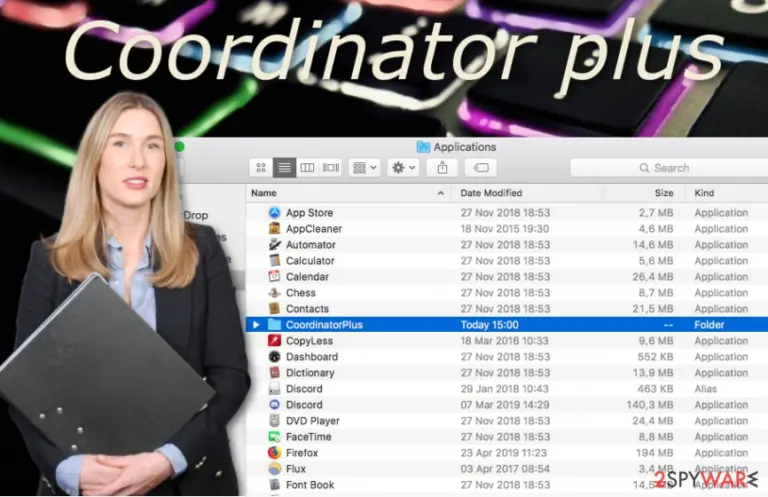Screen dimensions: 768x497
Task: Click the Finder Search field
Action: [x=669, y=168]
